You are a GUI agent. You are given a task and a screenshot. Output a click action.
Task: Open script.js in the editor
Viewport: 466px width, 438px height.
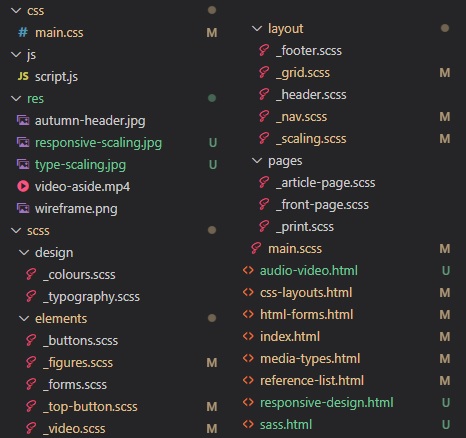pyautogui.click(x=56, y=77)
